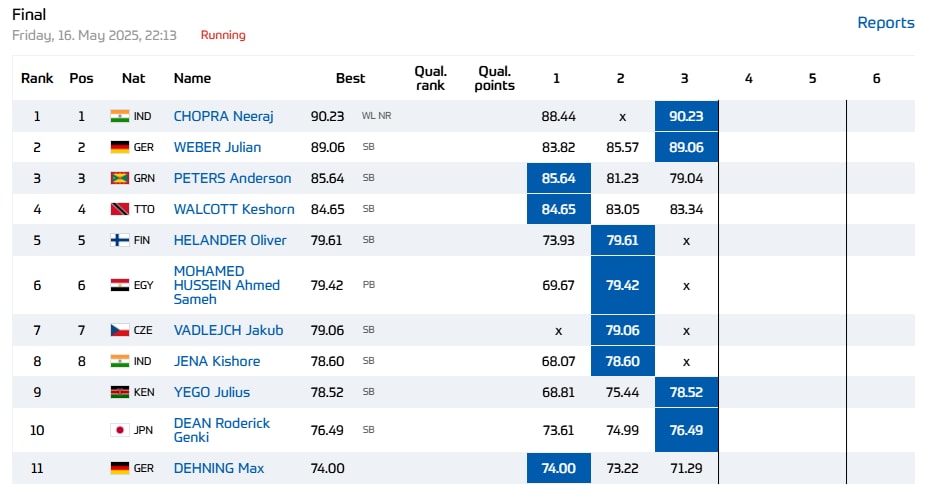Click the Egypt flag icon
This screenshot has width=927, height=498.
pyautogui.click(x=119, y=285)
